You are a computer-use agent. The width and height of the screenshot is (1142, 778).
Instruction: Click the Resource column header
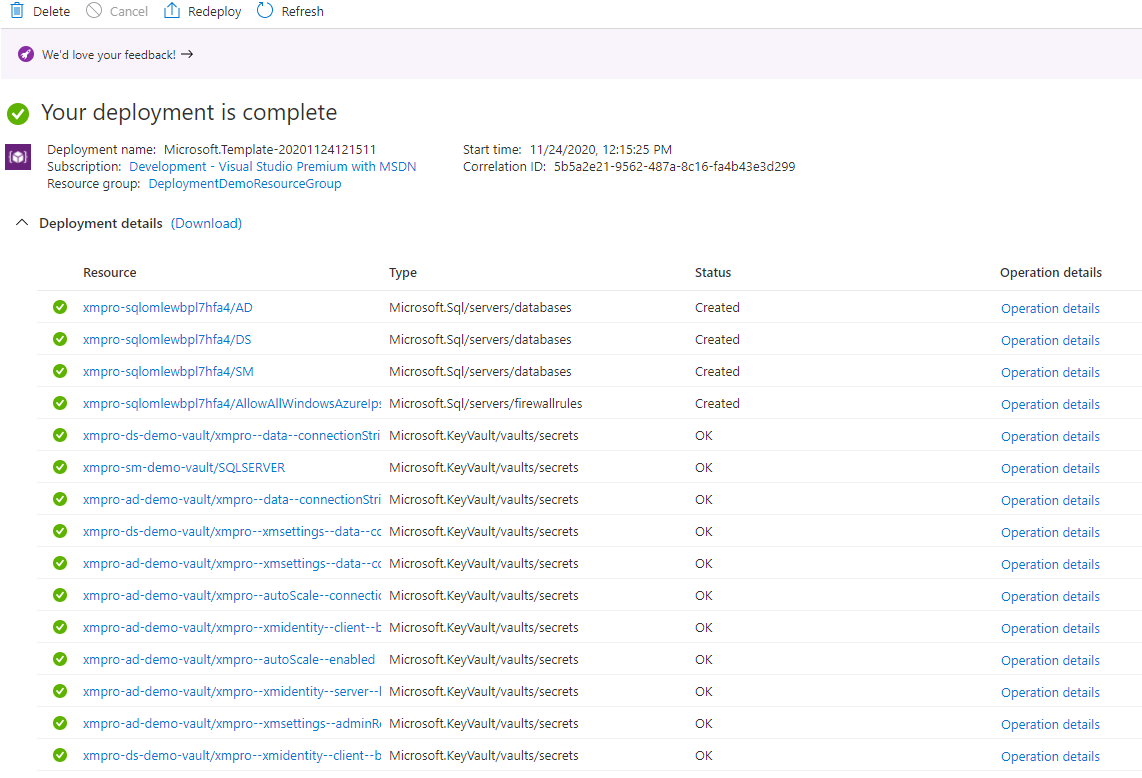pos(109,272)
